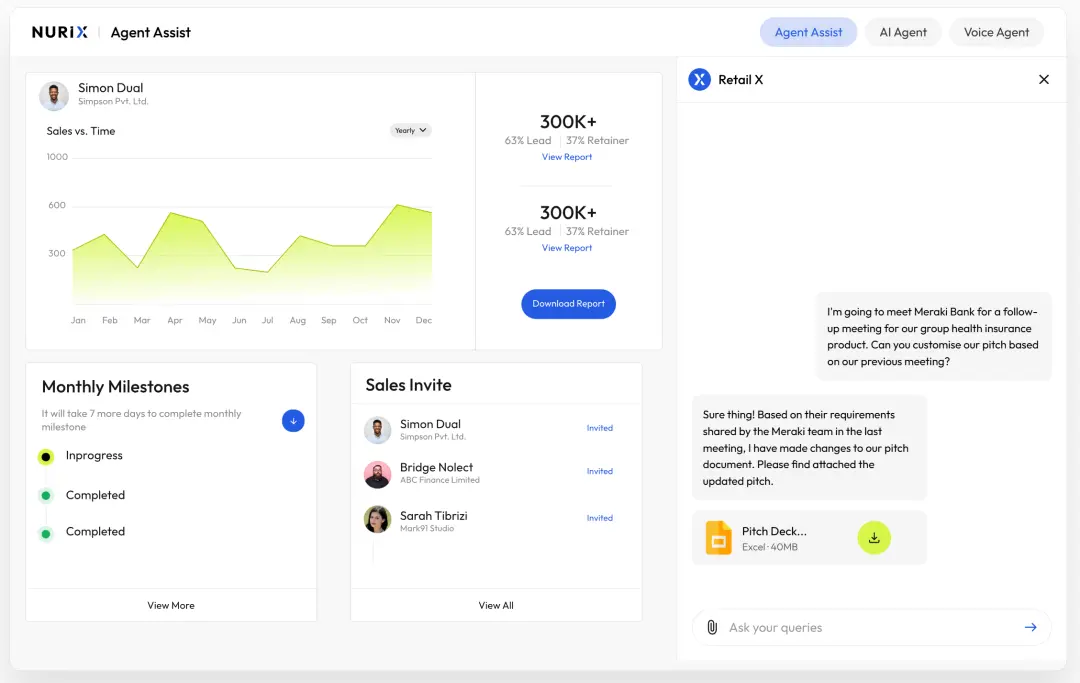This screenshot has height=683, width=1080.
Task: Click Bridge Nolect's avatar in Sales Invite
Action: pos(377,474)
